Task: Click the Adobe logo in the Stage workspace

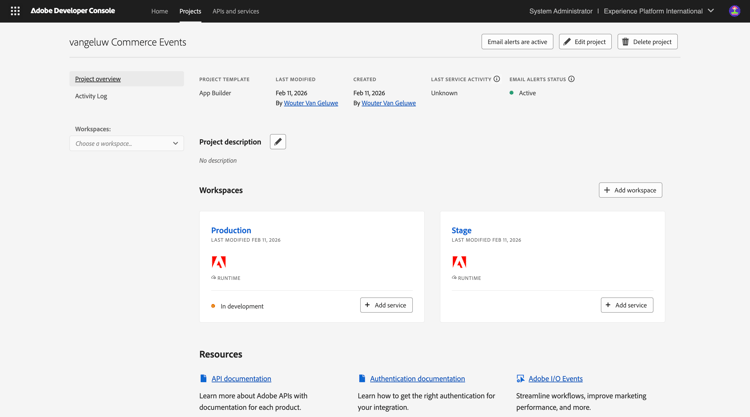Action: click(x=459, y=262)
